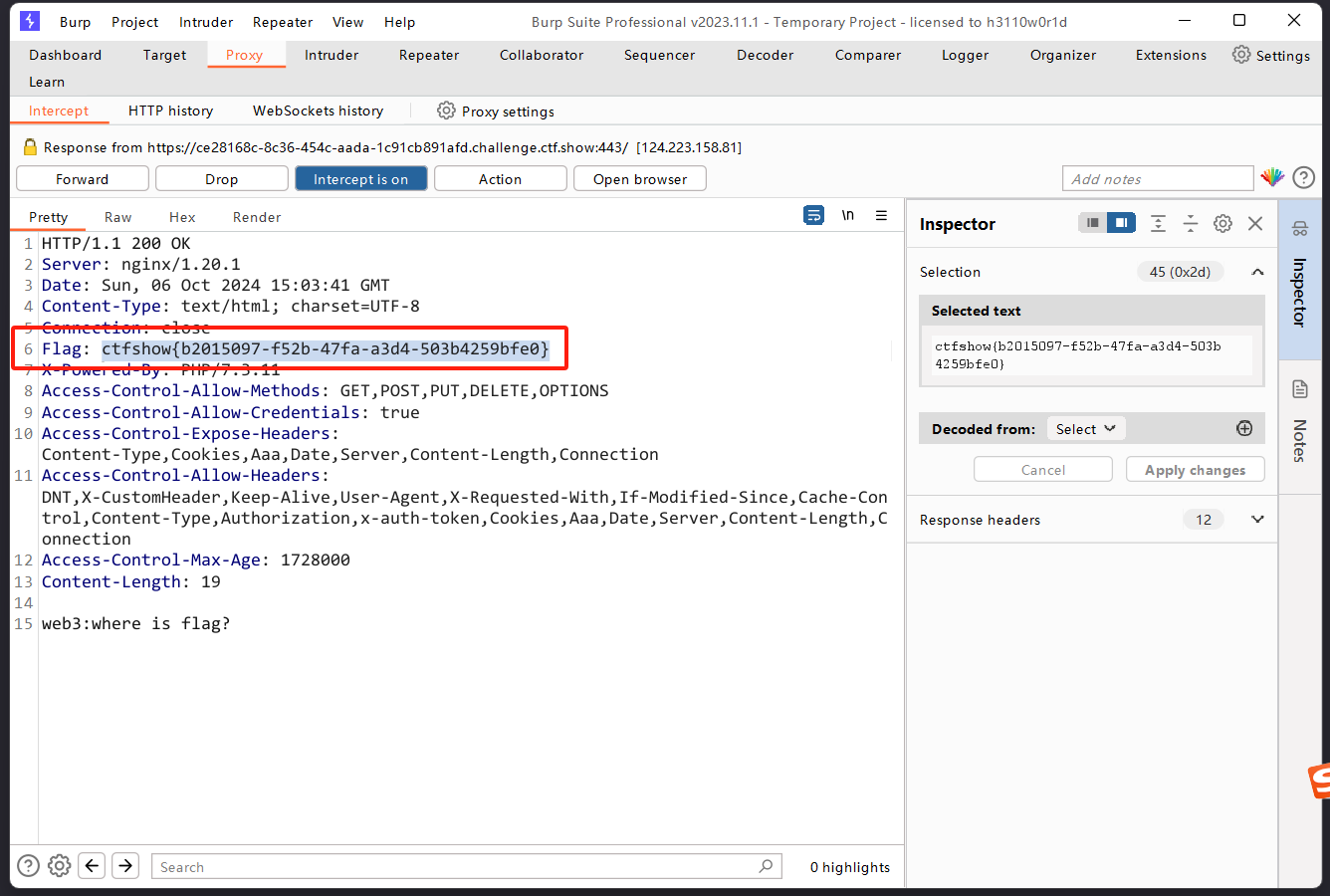The image size is (1330, 896).
Task: Open the View menu
Action: click(348, 22)
